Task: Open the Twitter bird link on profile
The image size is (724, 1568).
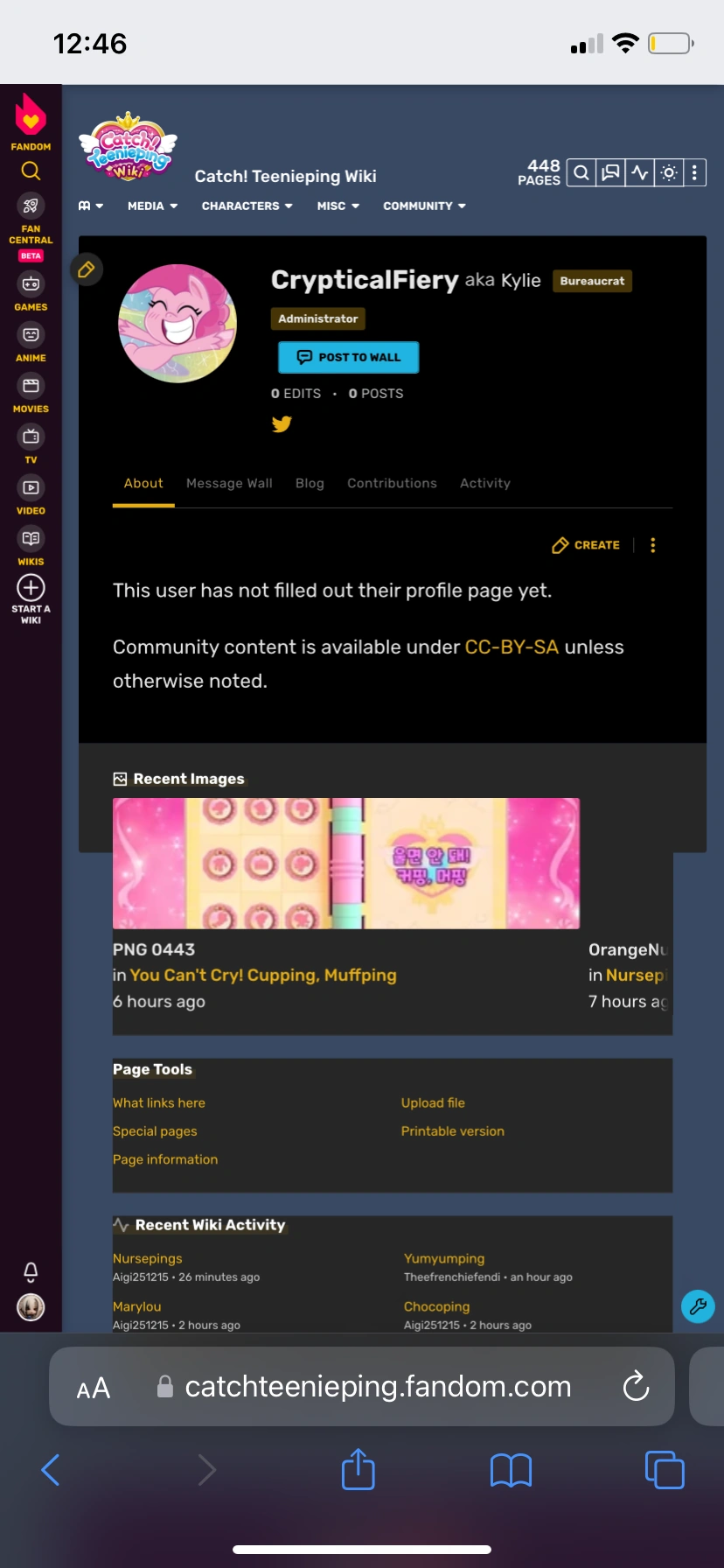Action: 282,424
